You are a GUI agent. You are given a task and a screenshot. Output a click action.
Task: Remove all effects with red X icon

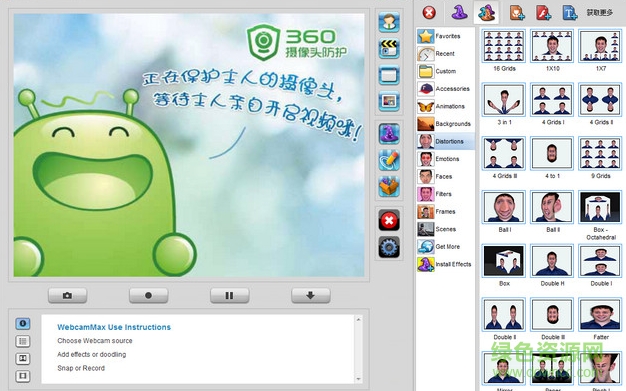[429, 13]
